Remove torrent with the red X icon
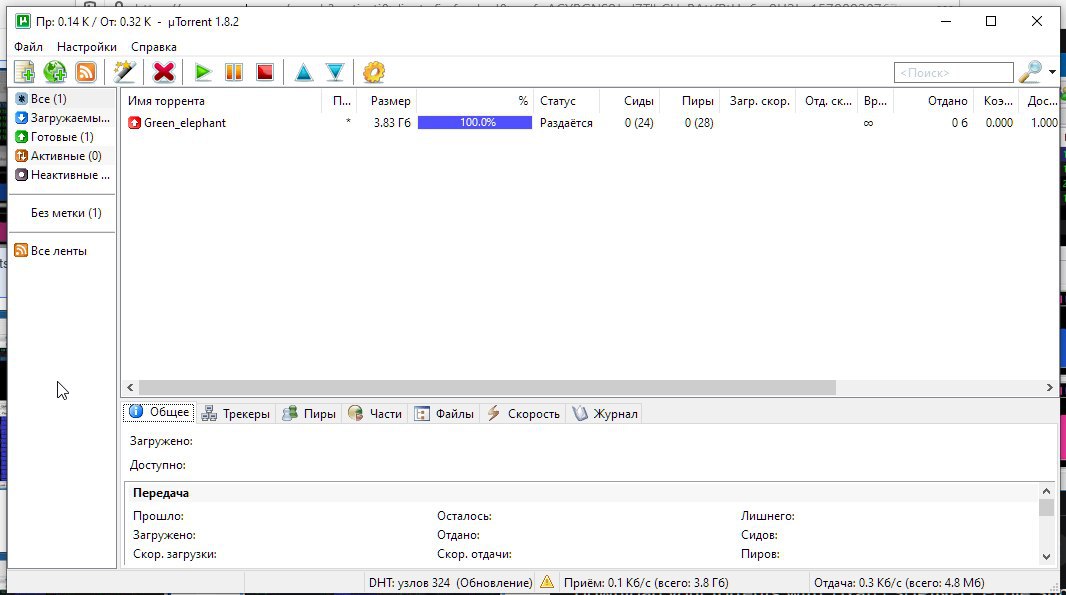 pos(164,72)
